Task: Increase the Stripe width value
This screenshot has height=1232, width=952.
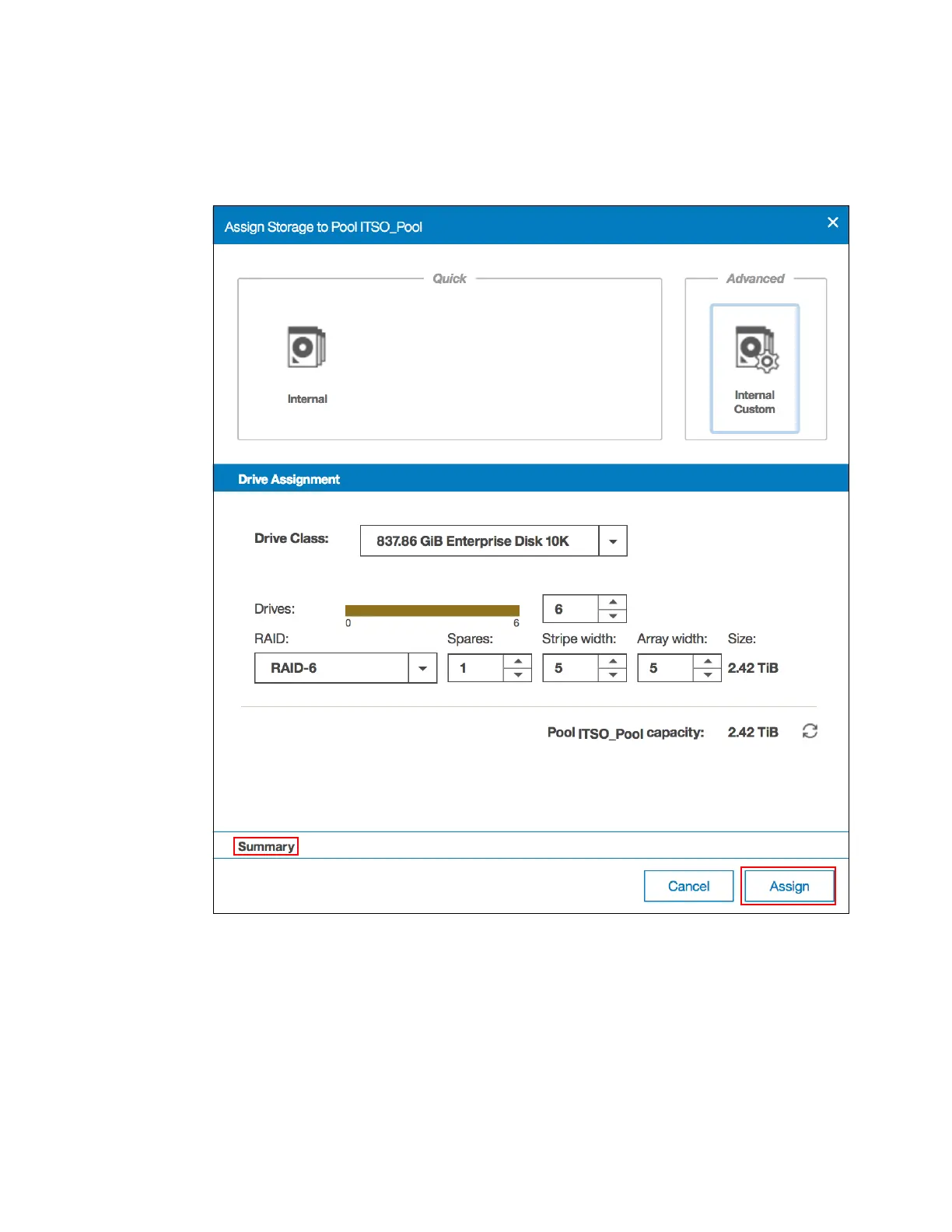Action: coord(613,661)
